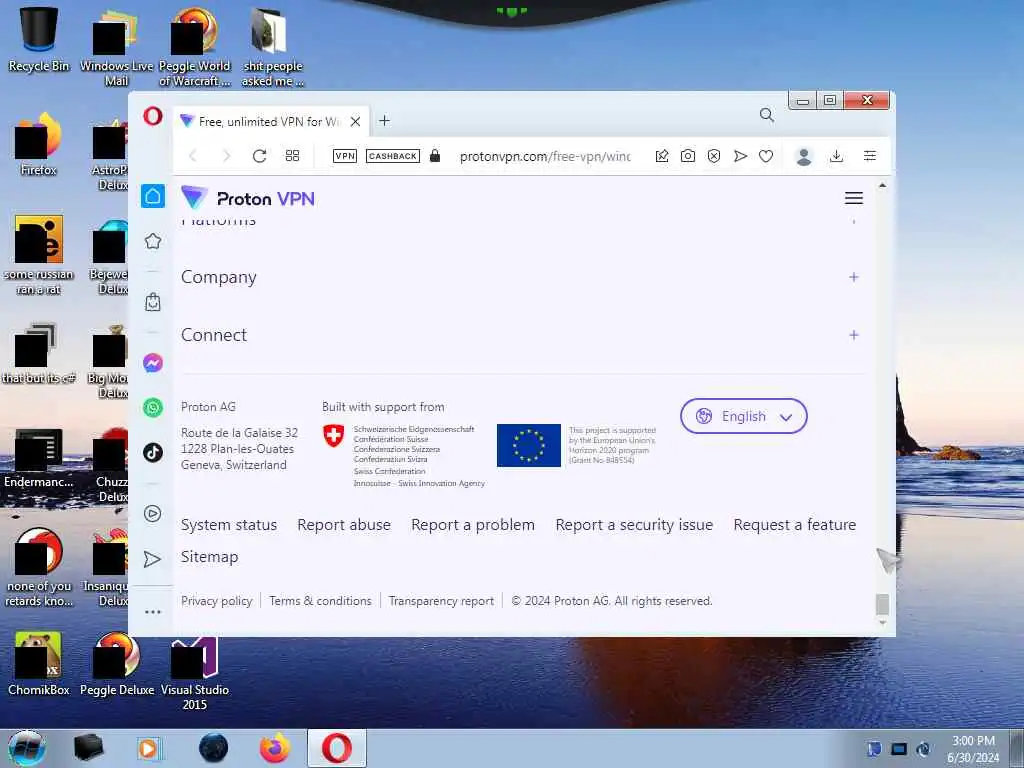Open TikTok in the sidebar

click(x=153, y=452)
